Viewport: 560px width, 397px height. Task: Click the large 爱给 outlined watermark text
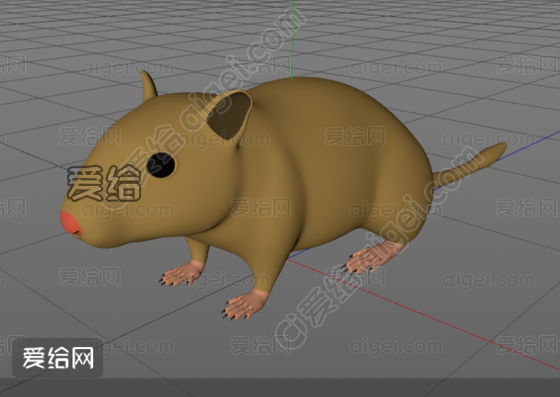coord(104,184)
